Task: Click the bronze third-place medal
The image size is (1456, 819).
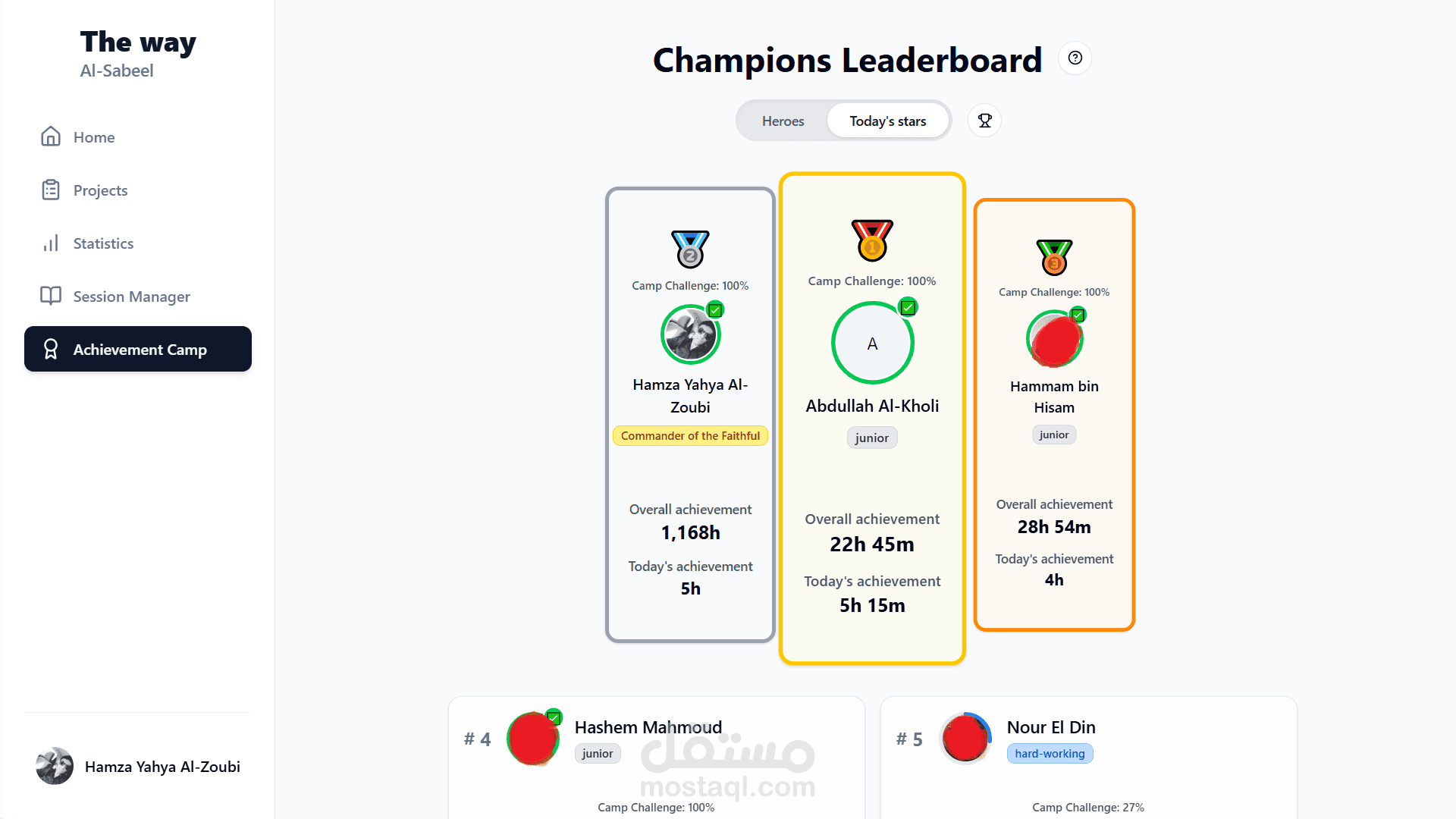Action: click(1054, 257)
